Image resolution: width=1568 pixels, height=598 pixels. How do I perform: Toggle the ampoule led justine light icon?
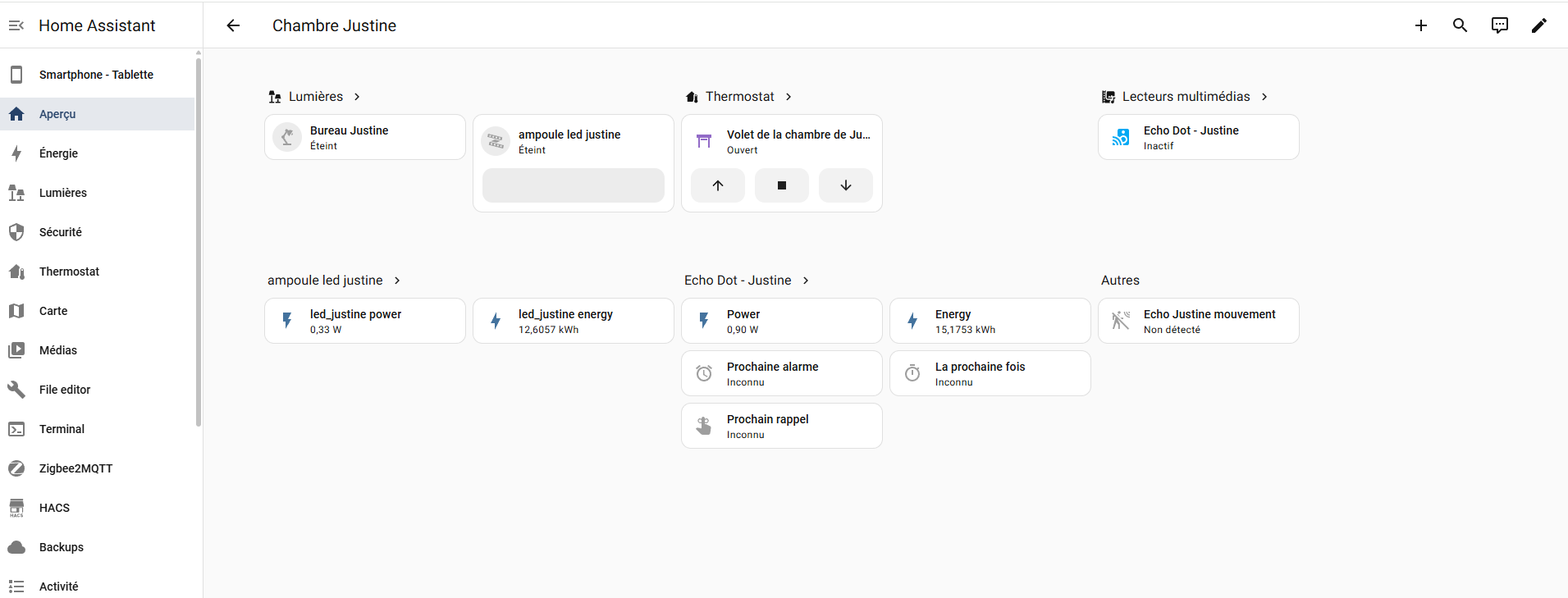[496, 141]
